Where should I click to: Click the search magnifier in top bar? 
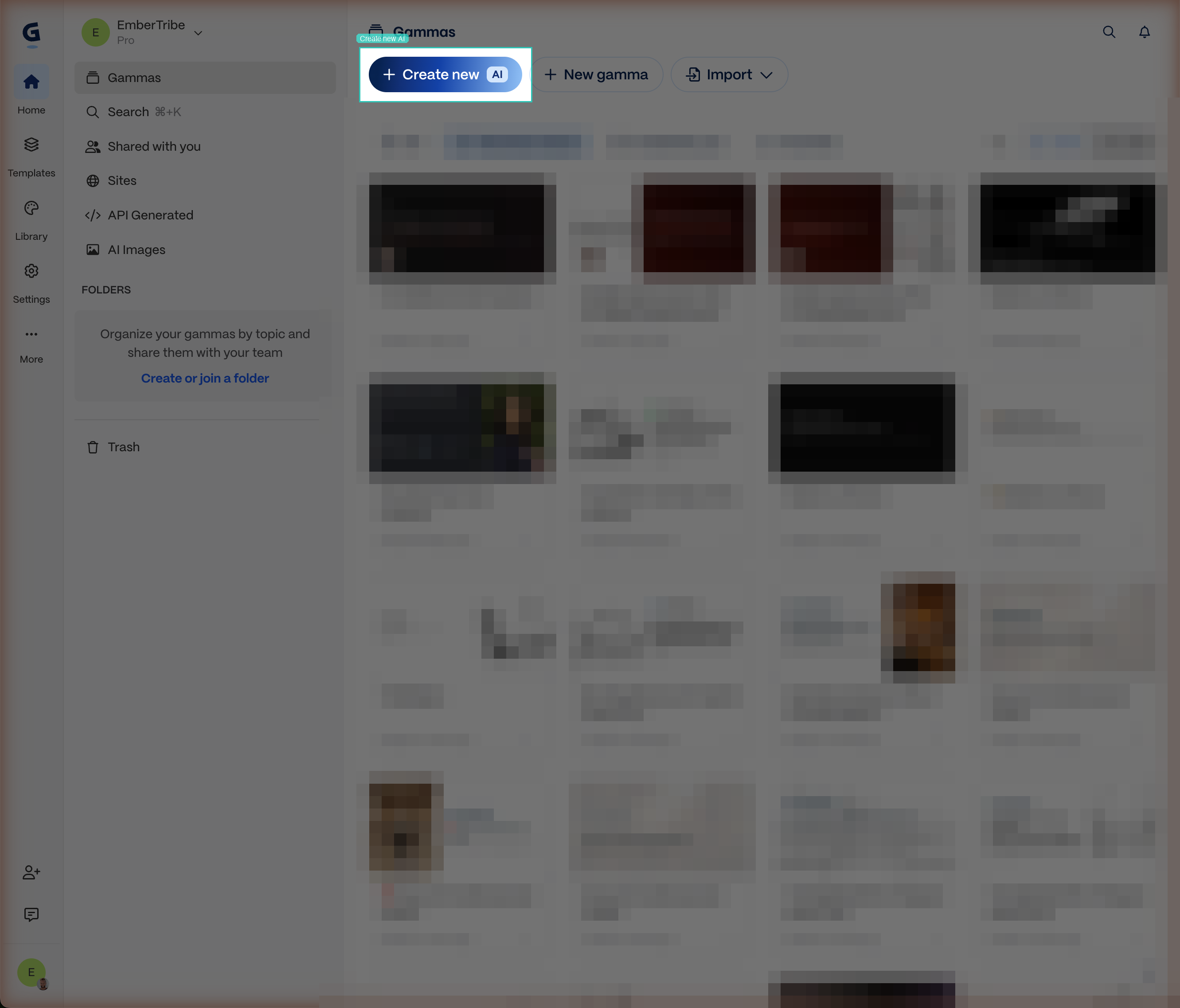pyautogui.click(x=1109, y=32)
